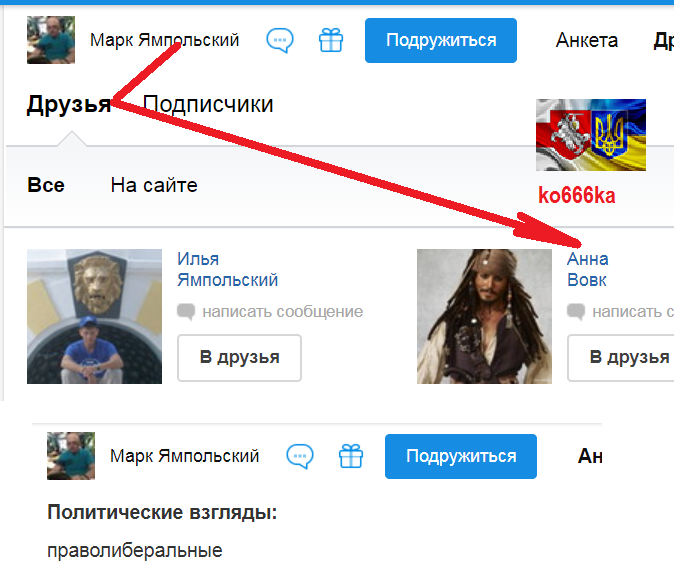Open Илья Ямпольский's profile name link
674x584 pixels.
click(227, 270)
